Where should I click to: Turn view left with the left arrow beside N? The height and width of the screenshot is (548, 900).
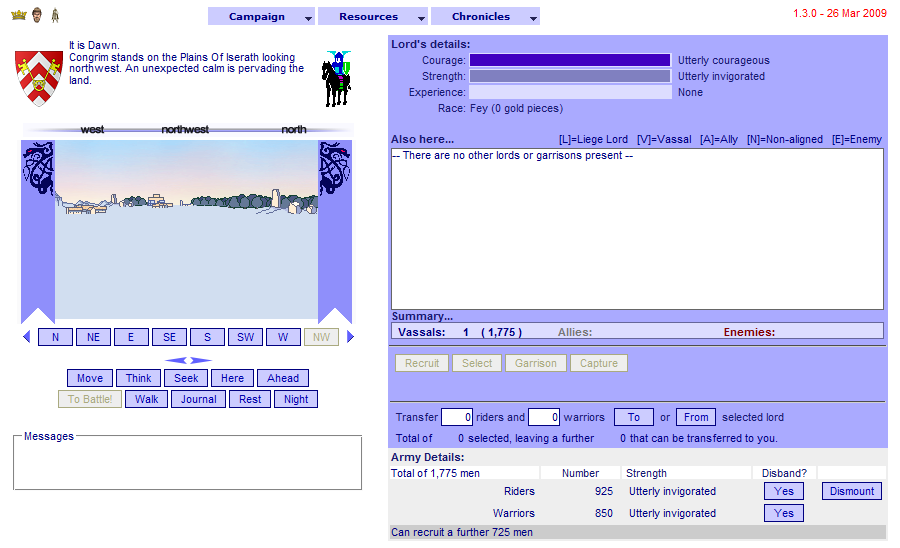point(26,337)
